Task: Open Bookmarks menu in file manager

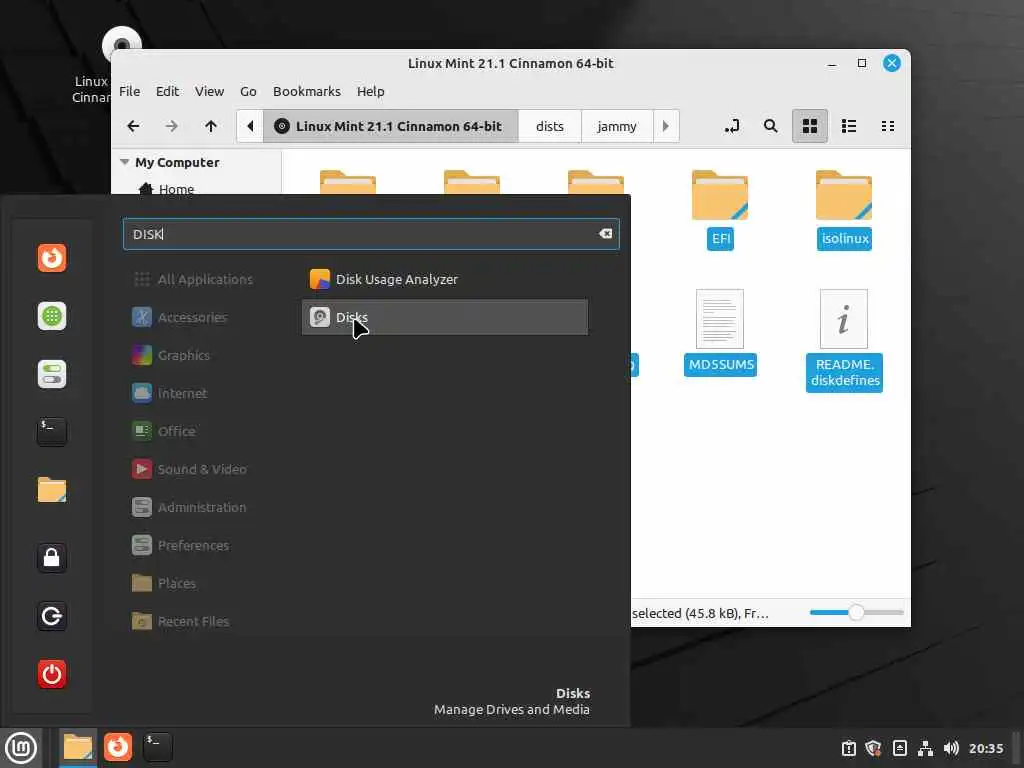Action: pyautogui.click(x=306, y=91)
